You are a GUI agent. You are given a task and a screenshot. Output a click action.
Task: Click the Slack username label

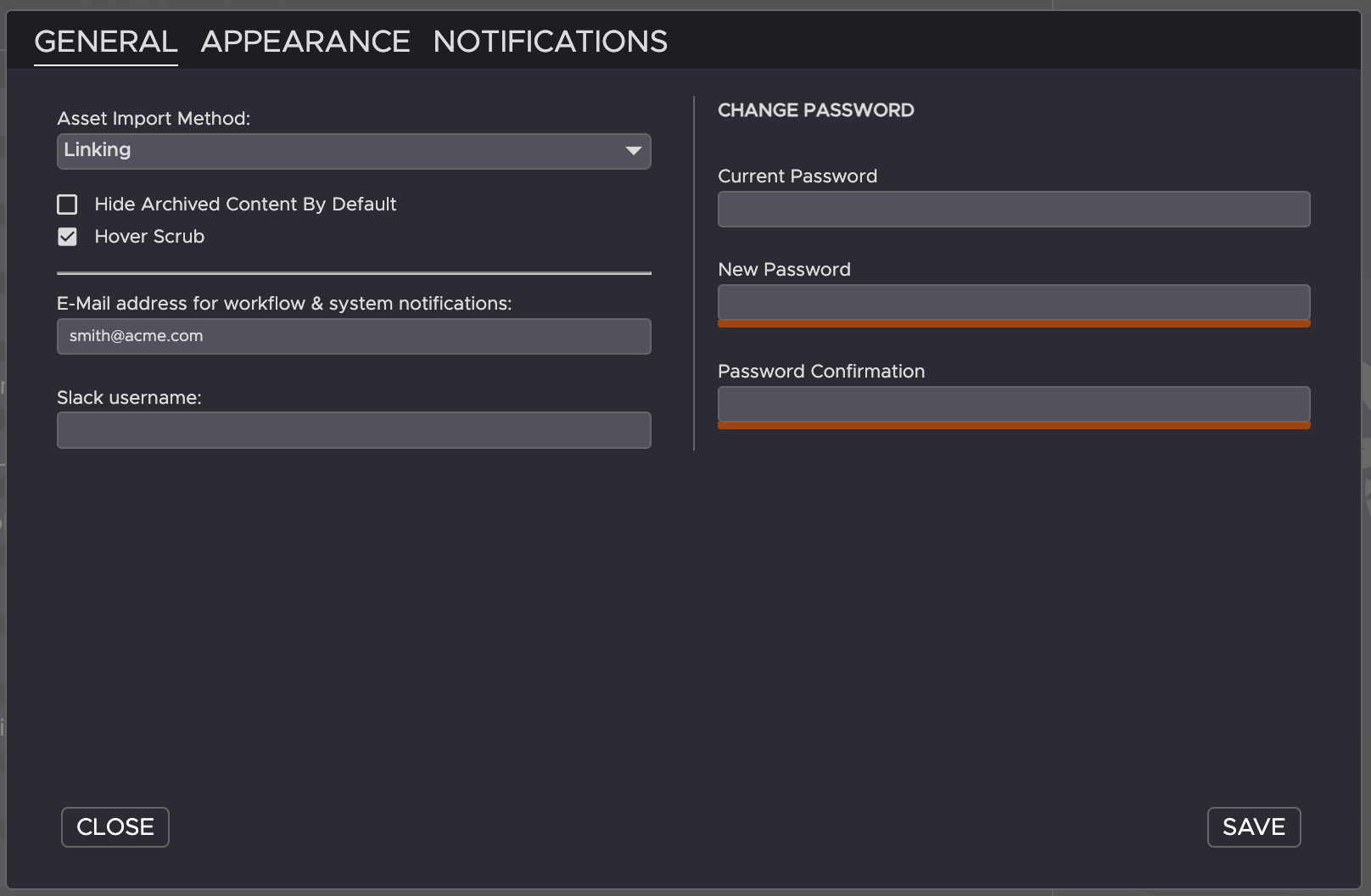click(x=129, y=398)
